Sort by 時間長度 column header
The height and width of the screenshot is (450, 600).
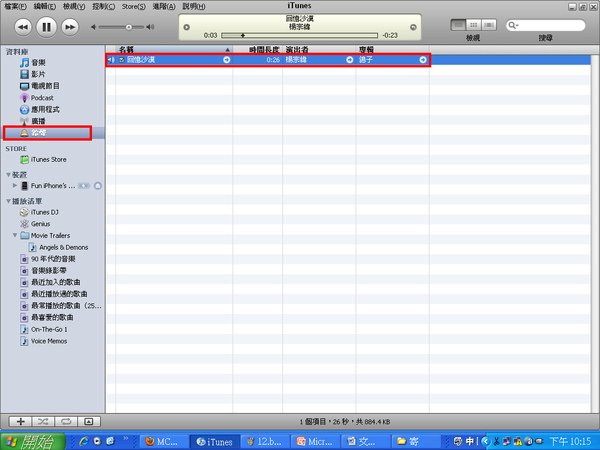(x=258, y=50)
